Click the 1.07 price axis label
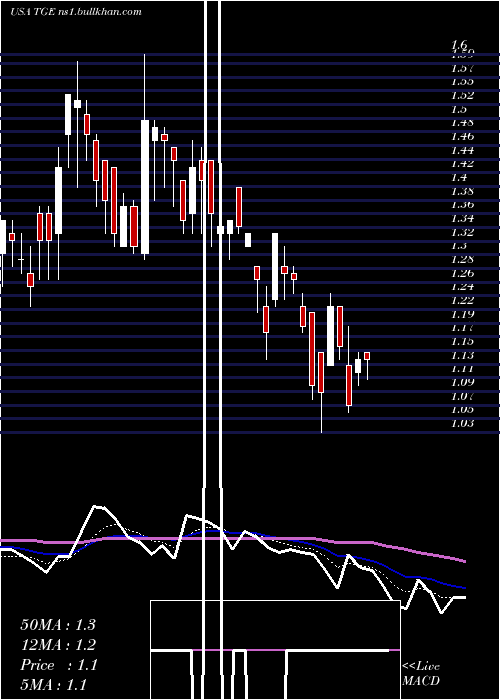Screen dimensions: 500x700 [462, 396]
